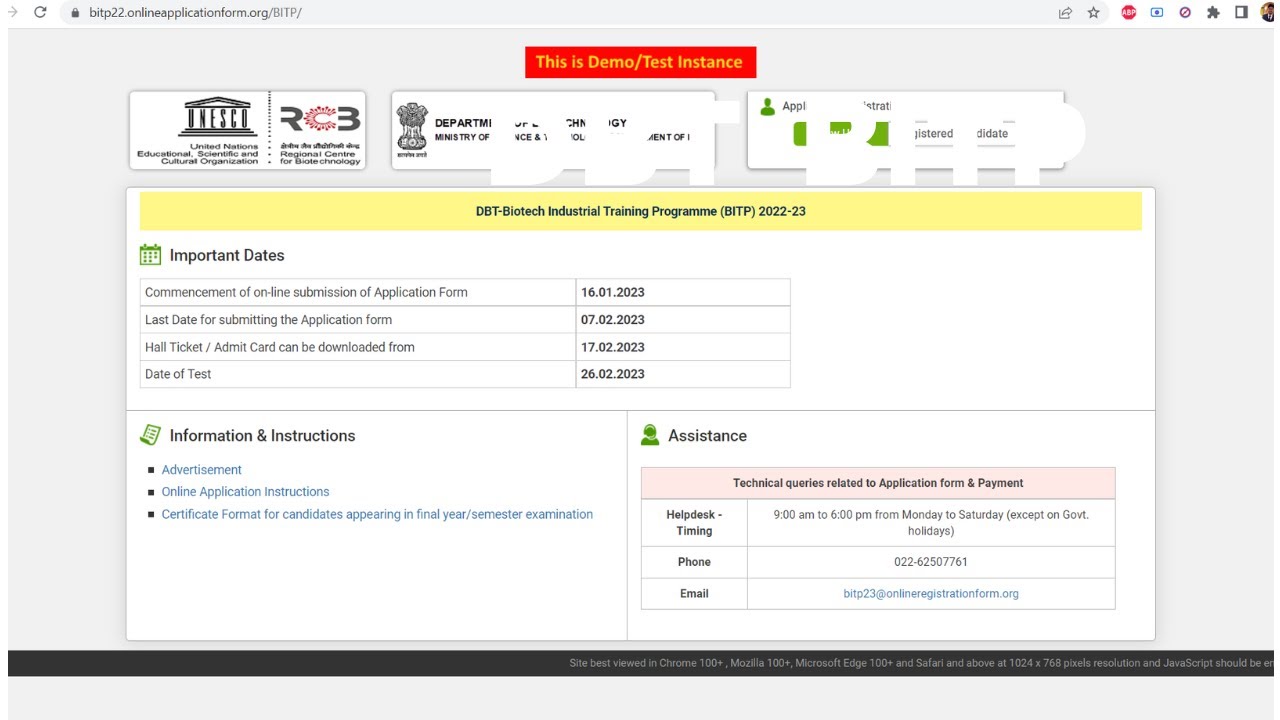Viewport: 1280px width, 720px height.
Task: Click the DBT-Biotech Industrial Training Programme heading
Action: click(x=640, y=212)
